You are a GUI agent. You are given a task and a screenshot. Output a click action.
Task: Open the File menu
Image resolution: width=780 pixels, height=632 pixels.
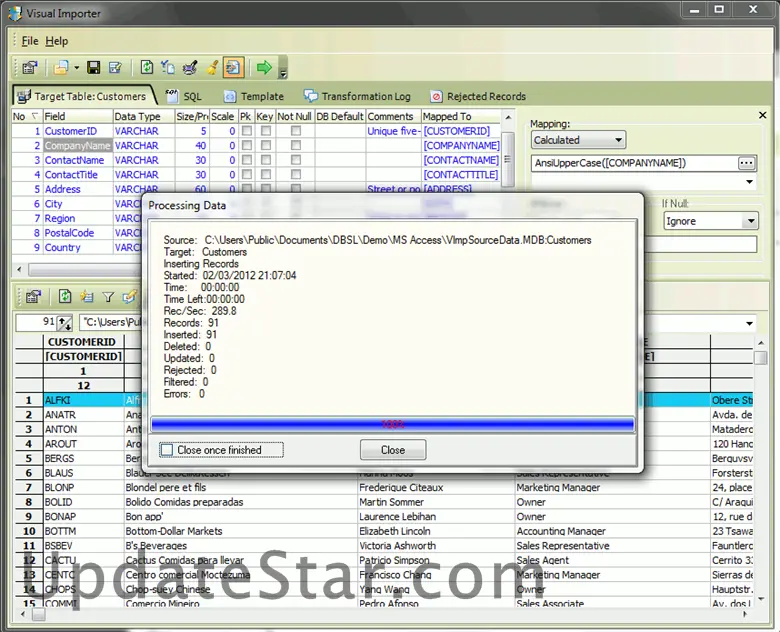(x=30, y=41)
